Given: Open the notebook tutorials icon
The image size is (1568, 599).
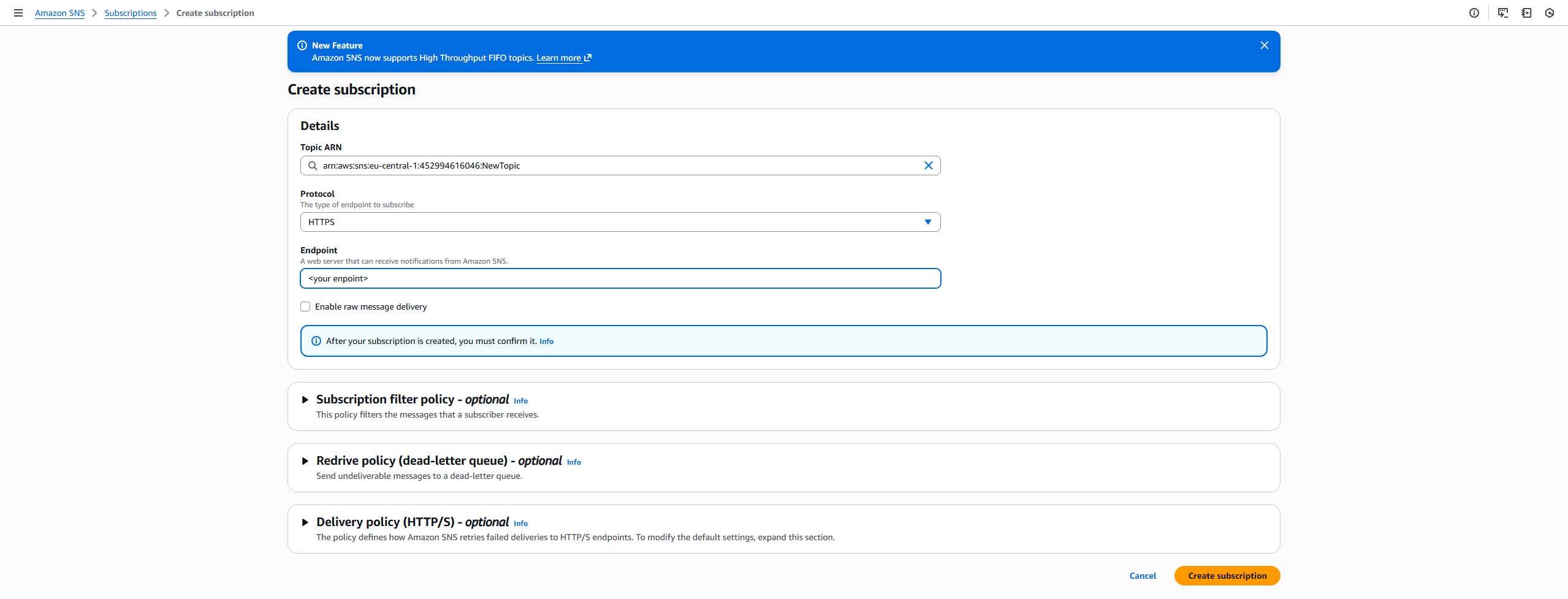Looking at the screenshot, I should click(1526, 13).
